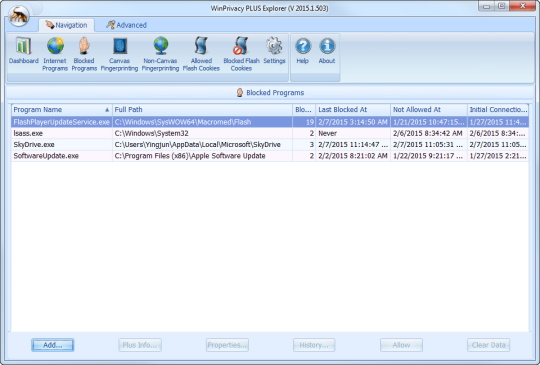The image size is (540, 365).
Task: Click block count 3 in SkyDrive row
Action: coord(304,145)
